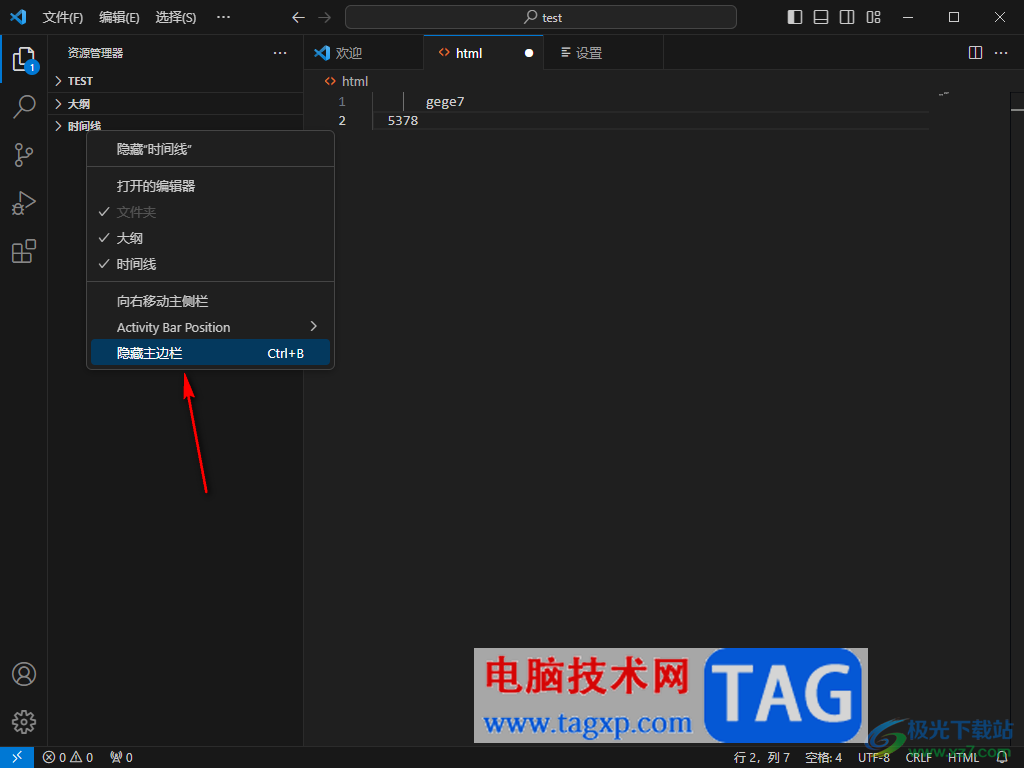Change encoding via UTF-8
Image resolution: width=1024 pixels, height=768 pixels.
[x=874, y=757]
